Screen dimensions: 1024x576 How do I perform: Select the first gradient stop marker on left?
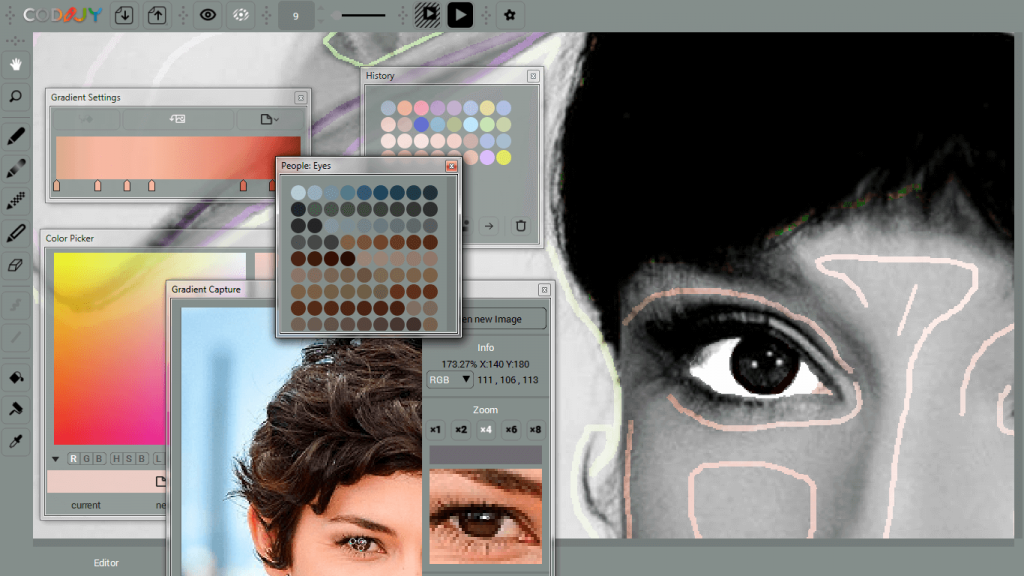pyautogui.click(x=57, y=186)
